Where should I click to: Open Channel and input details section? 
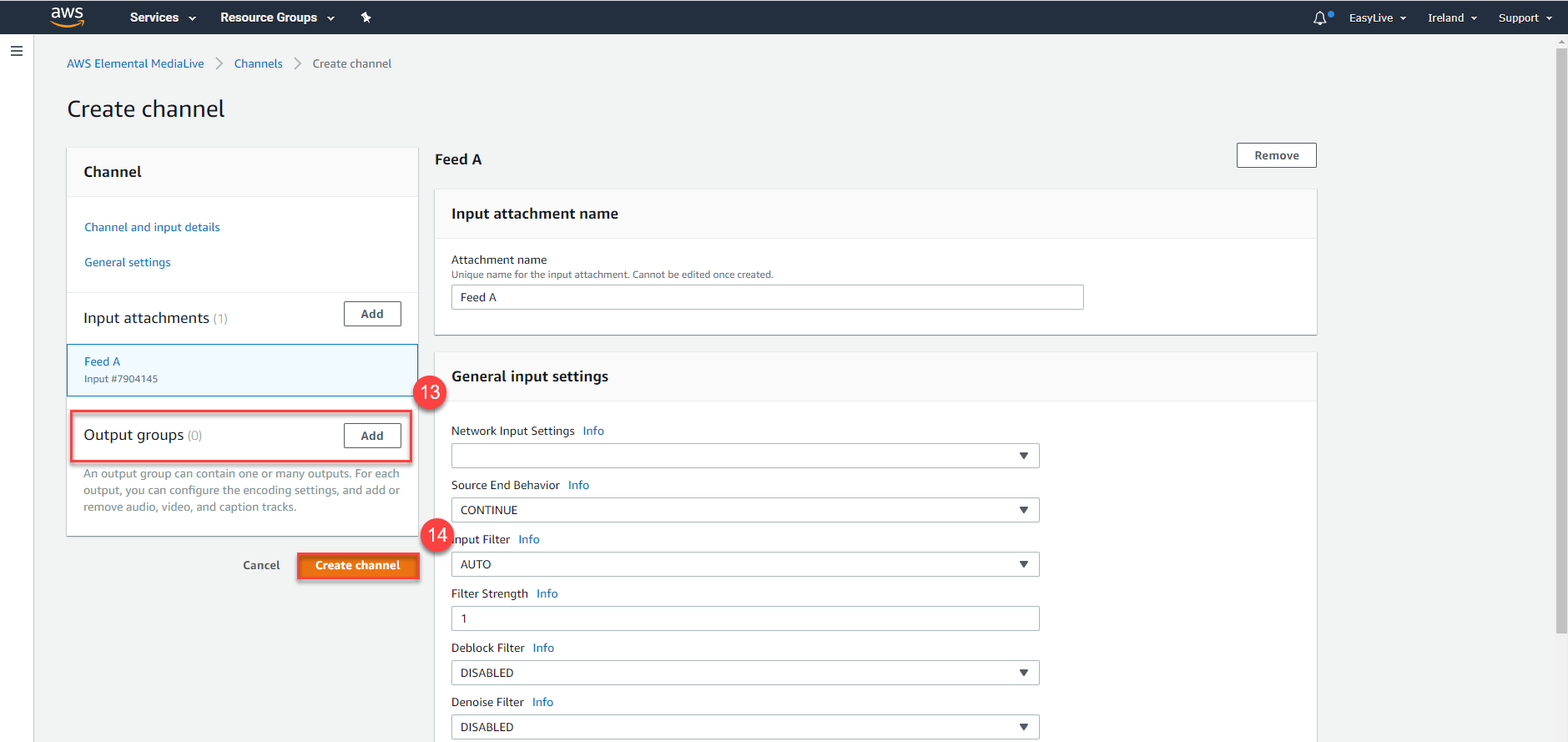coord(152,227)
